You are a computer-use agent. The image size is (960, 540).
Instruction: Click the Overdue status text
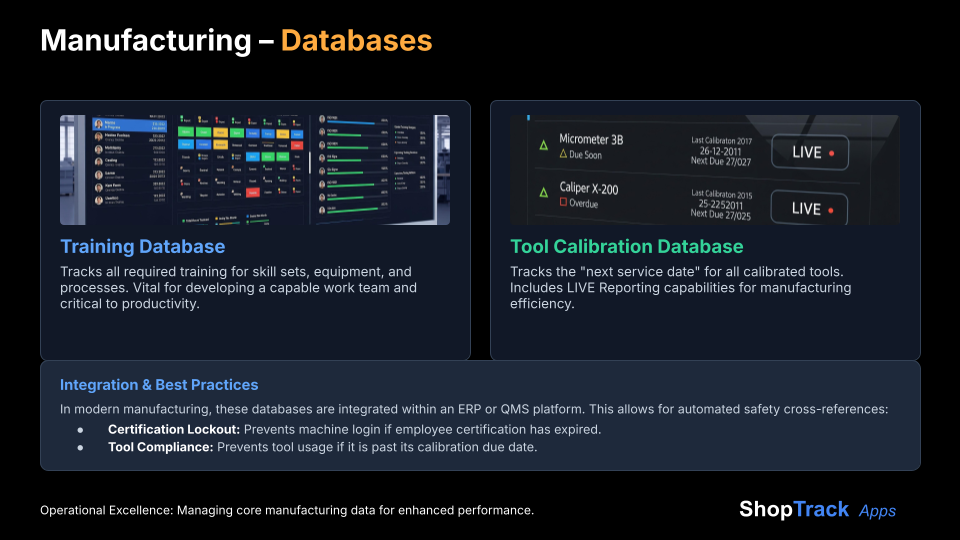point(583,203)
